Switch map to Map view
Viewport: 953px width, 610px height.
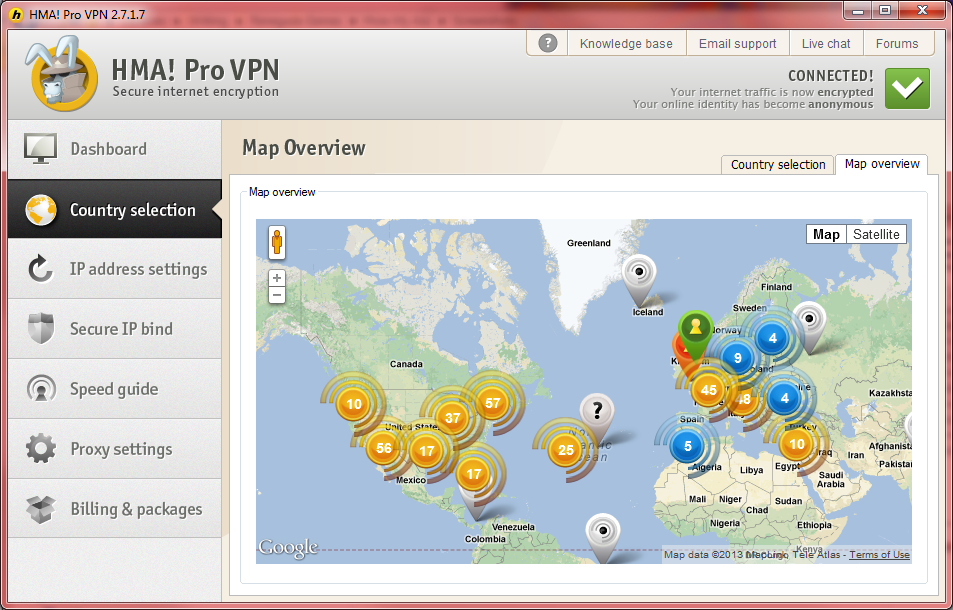(x=826, y=235)
